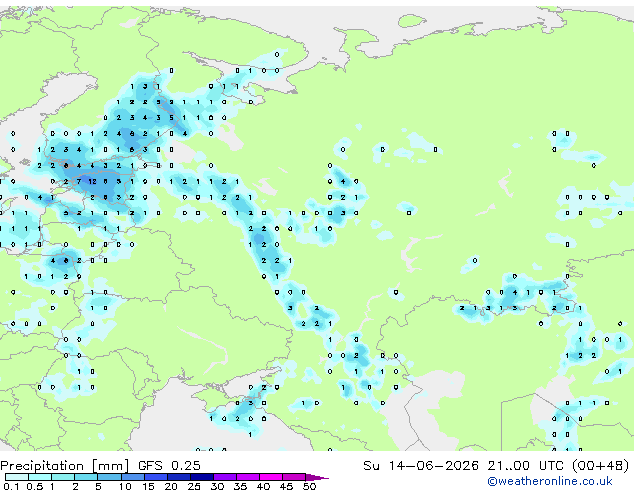634x490 pixels.
Task: Pick the lightest 0.1–0.5 mm legend swatch
Action: (17, 477)
